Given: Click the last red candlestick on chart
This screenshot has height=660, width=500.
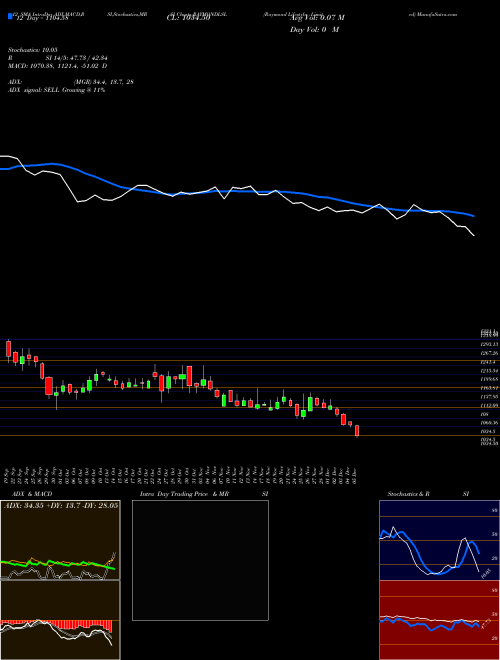Looking at the screenshot, I should (x=357, y=431).
